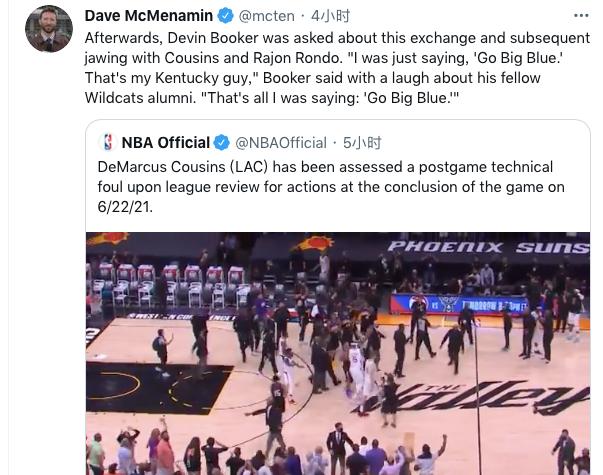This screenshot has height=475, width=603.
Task: Click the NBA Official display name
Action: click(165, 143)
